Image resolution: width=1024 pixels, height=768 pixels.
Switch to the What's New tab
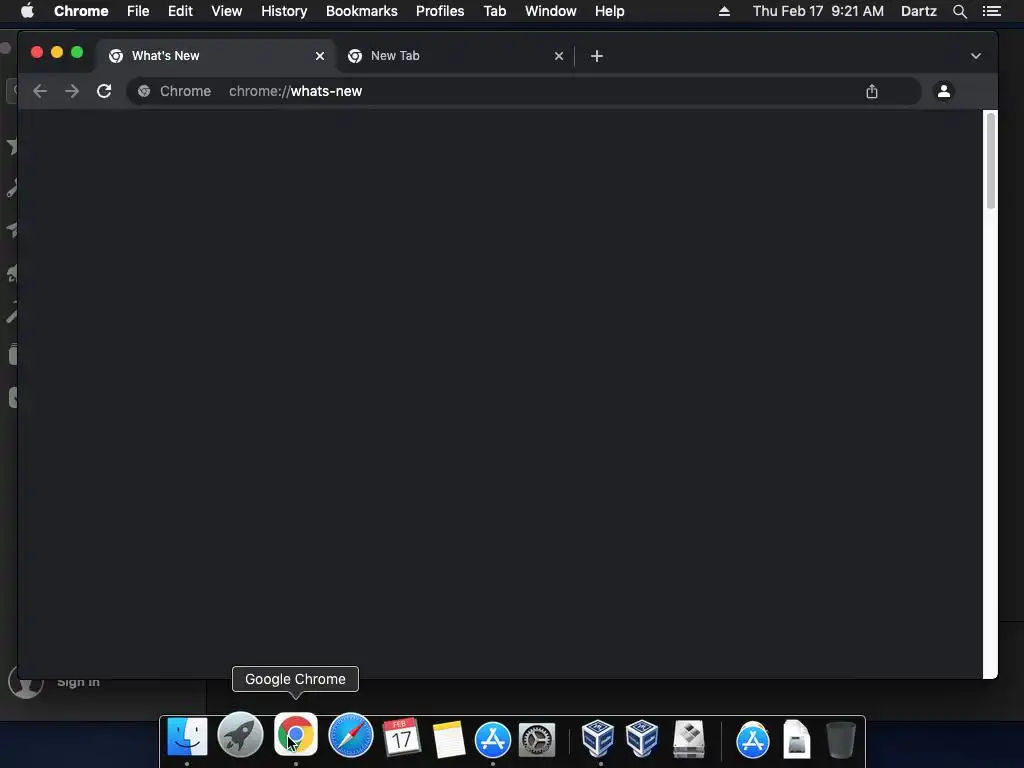click(216, 56)
